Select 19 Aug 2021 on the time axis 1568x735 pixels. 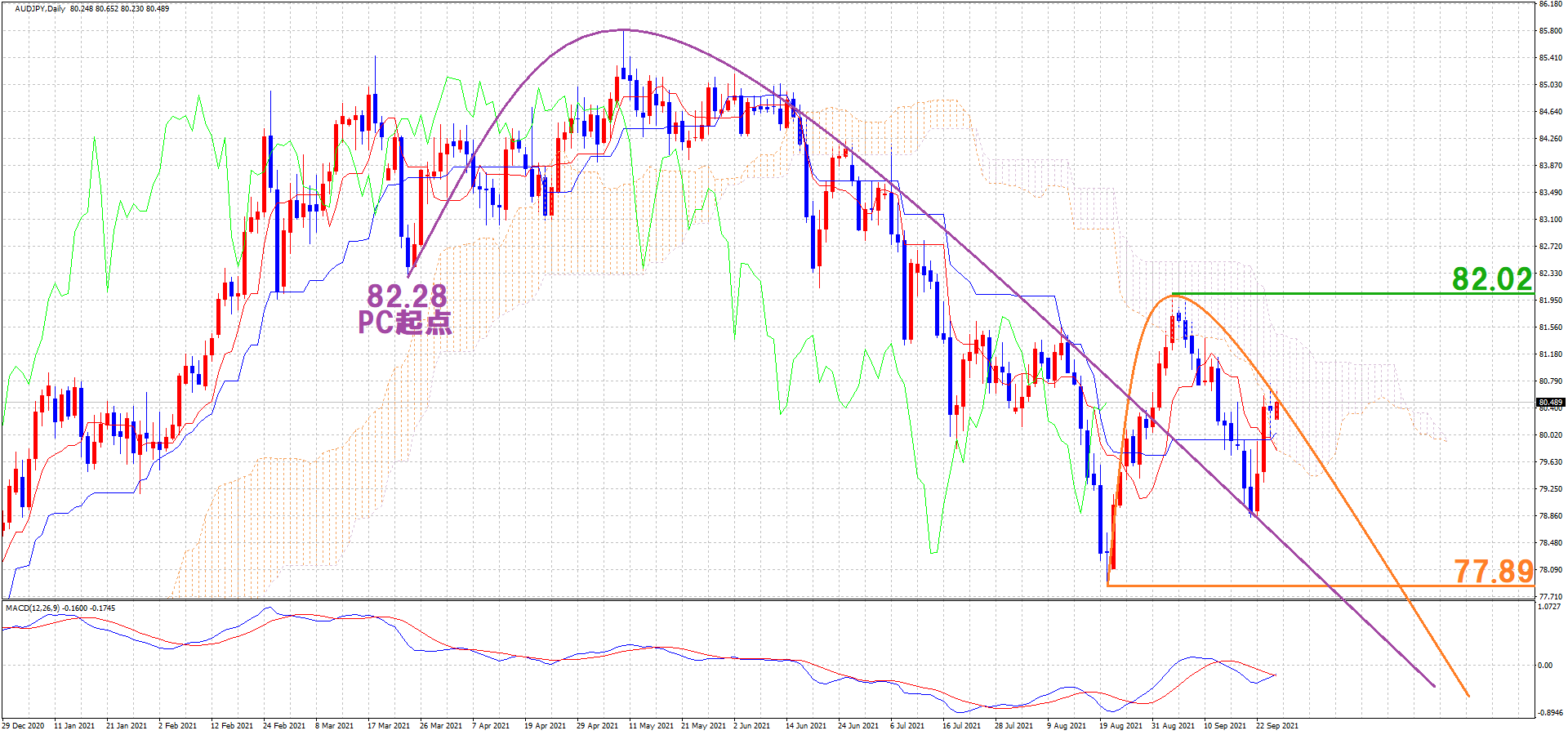[1120, 725]
